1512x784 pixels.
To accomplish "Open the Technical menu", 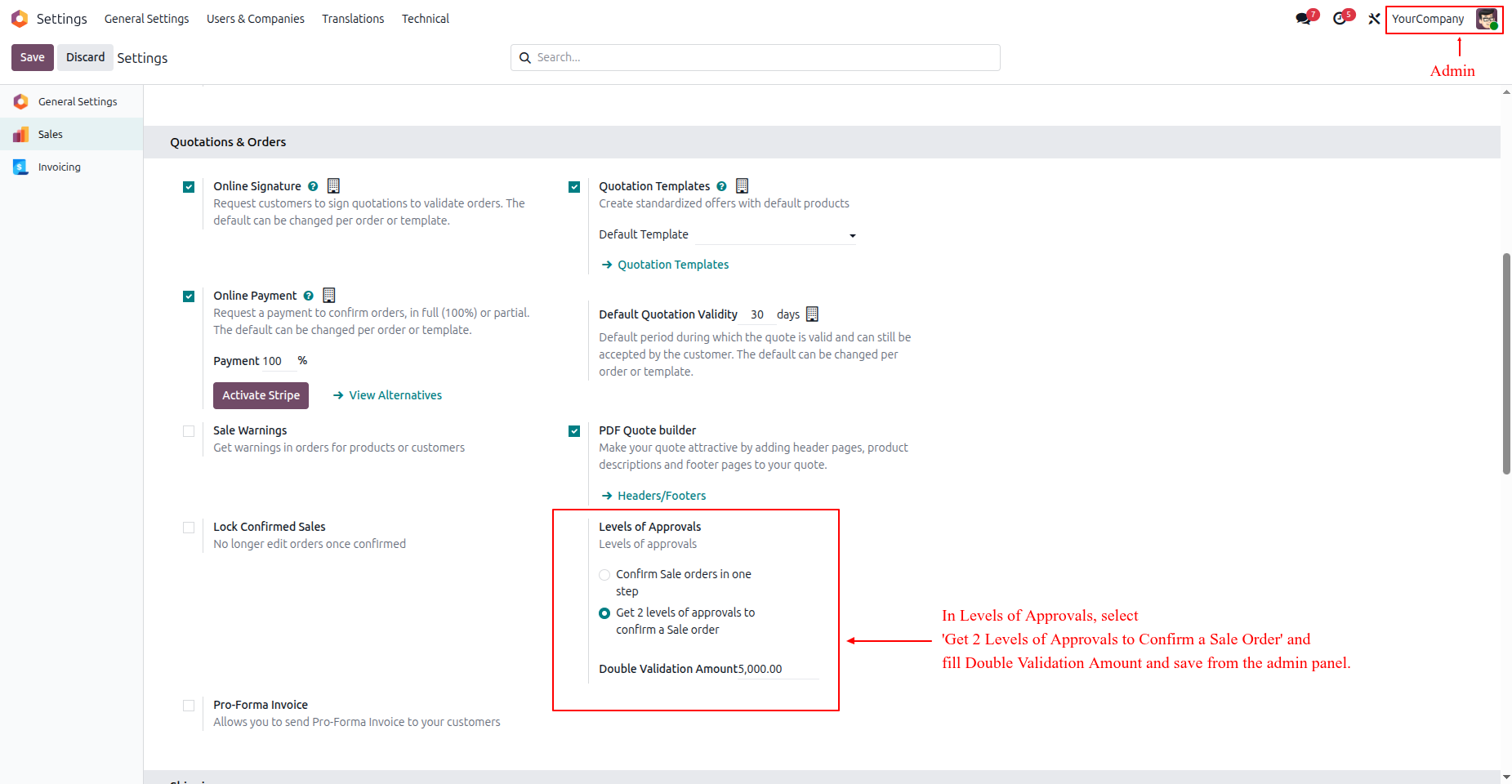I will point(426,19).
